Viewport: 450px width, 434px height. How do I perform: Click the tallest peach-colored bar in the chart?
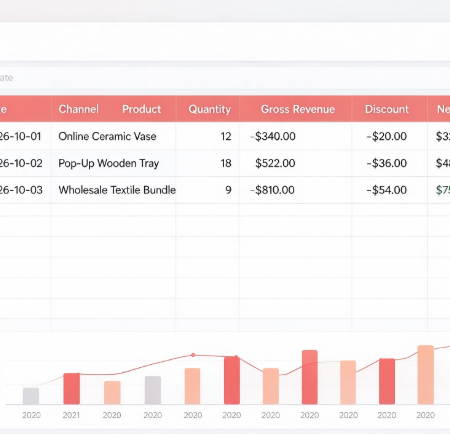tap(426, 375)
